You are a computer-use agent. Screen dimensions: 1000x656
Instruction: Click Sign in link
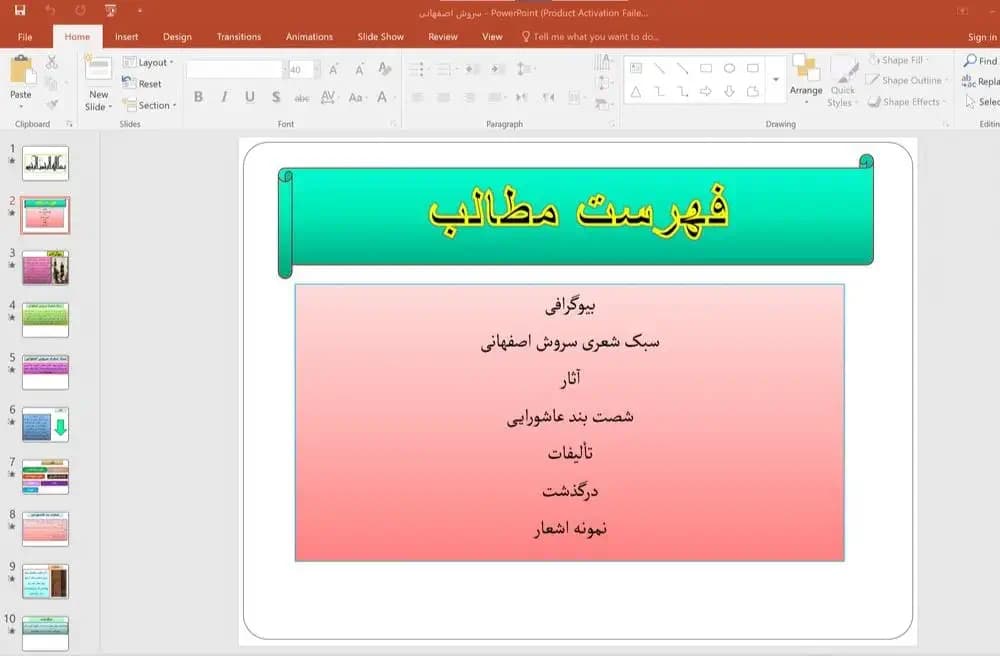pyautogui.click(x=982, y=37)
